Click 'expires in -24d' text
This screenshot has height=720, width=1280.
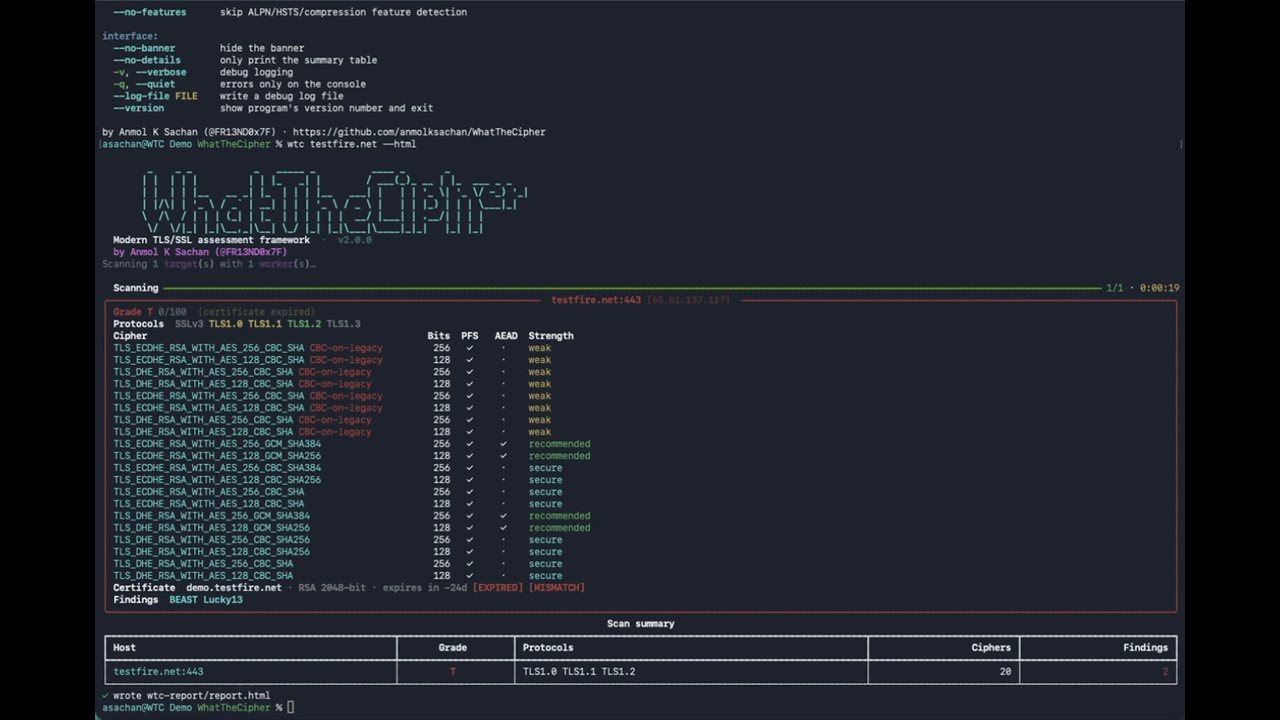[x=424, y=588]
